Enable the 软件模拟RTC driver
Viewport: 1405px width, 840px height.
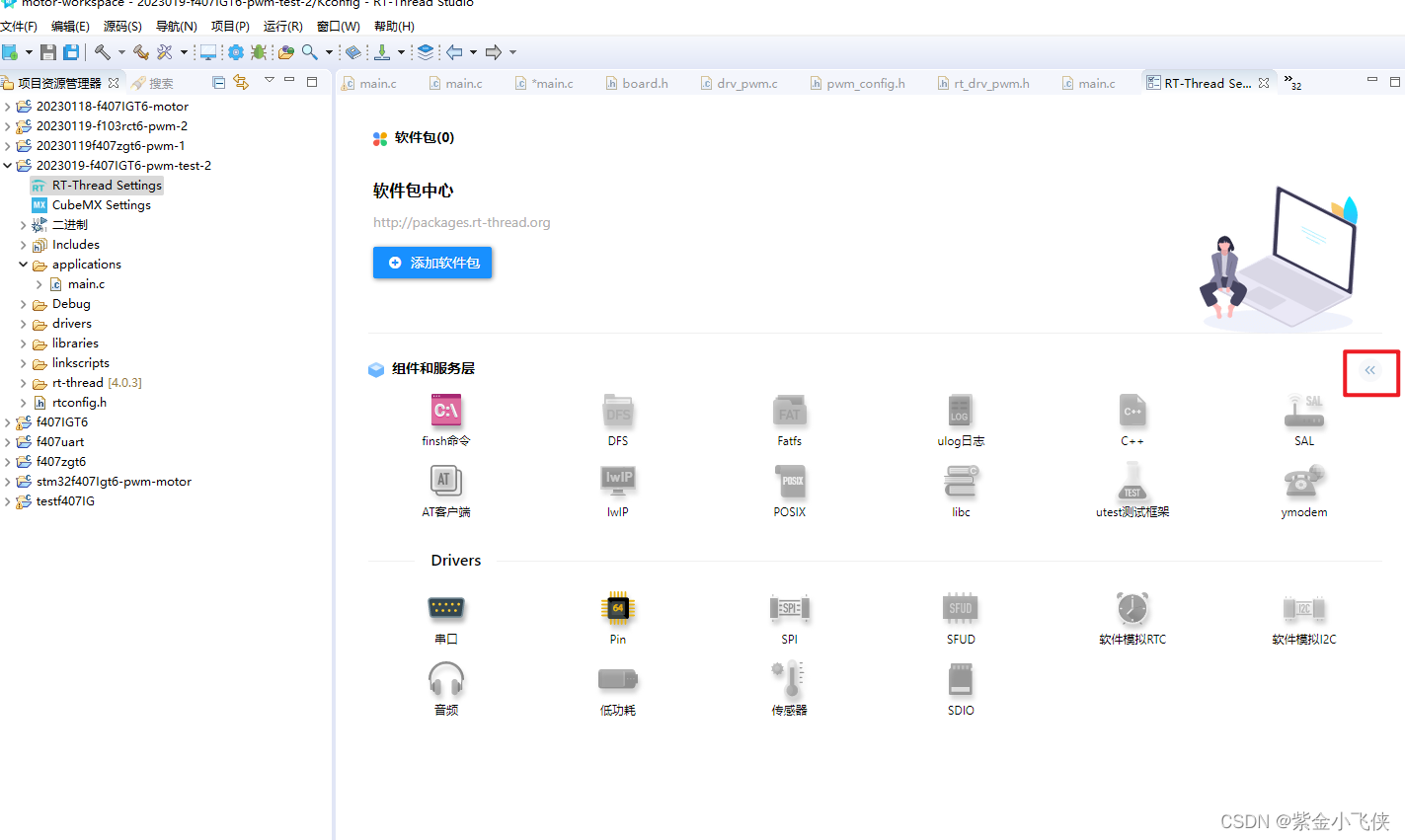point(1132,618)
